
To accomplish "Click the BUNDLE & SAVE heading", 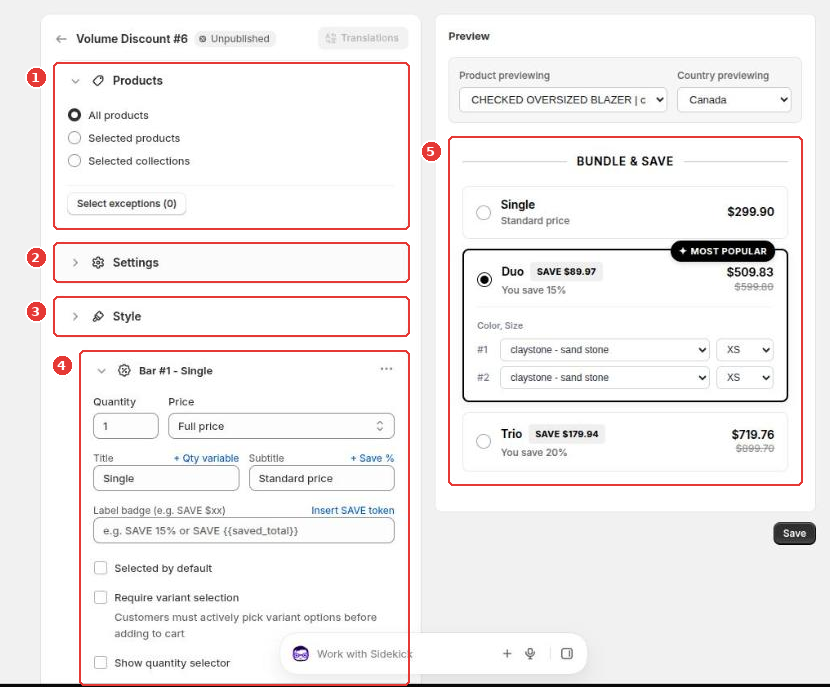I will [x=625, y=161].
